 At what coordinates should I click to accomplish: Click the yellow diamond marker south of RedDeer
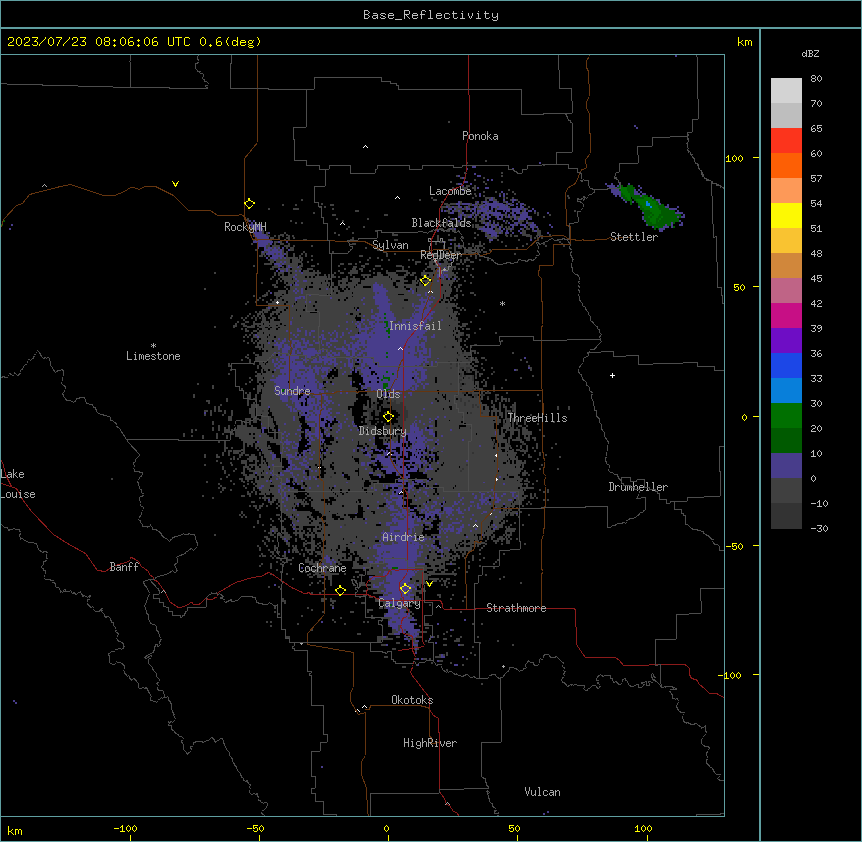tap(426, 281)
